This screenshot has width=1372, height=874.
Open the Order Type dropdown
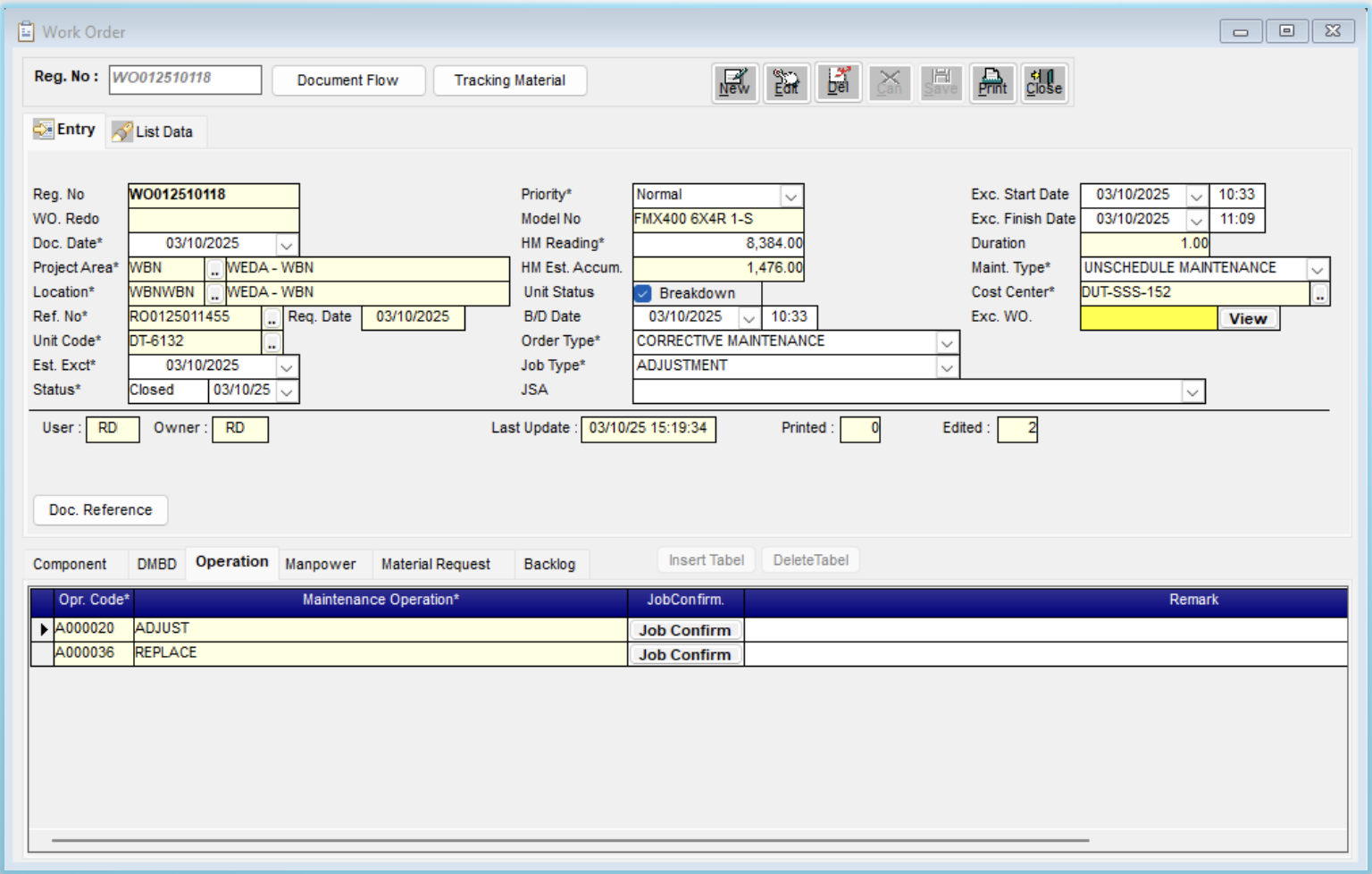point(948,342)
